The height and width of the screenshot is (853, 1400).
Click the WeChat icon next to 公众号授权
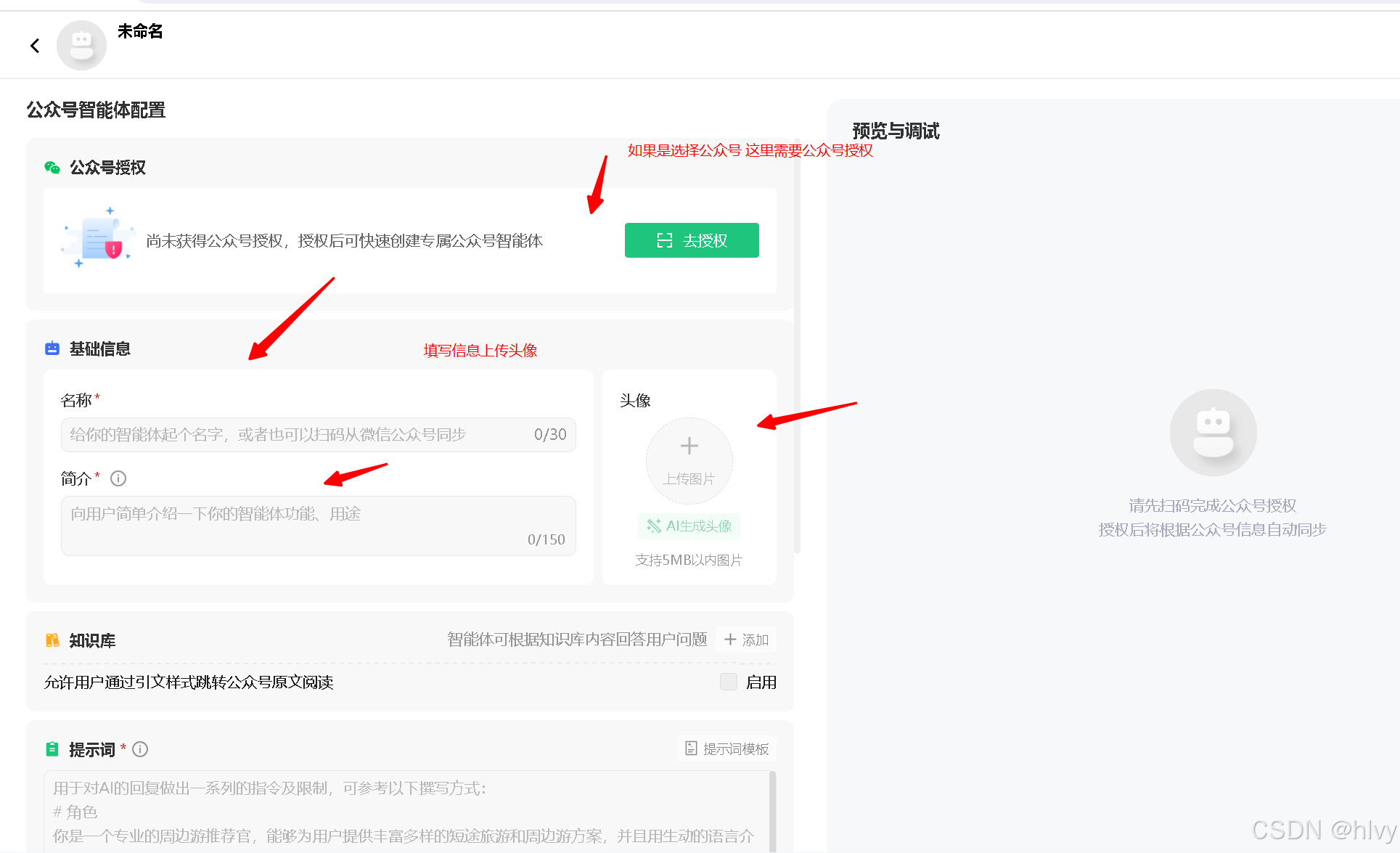(52, 168)
